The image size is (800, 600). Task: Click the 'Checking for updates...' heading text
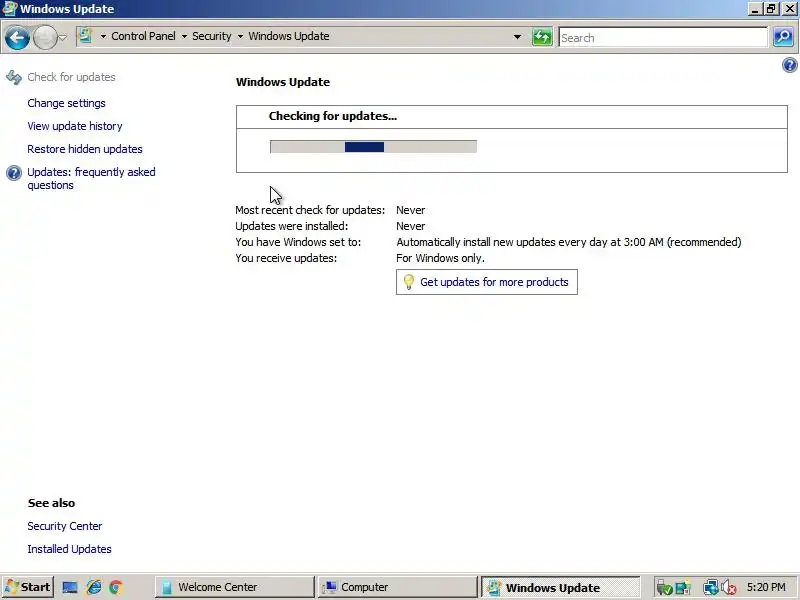(333, 116)
